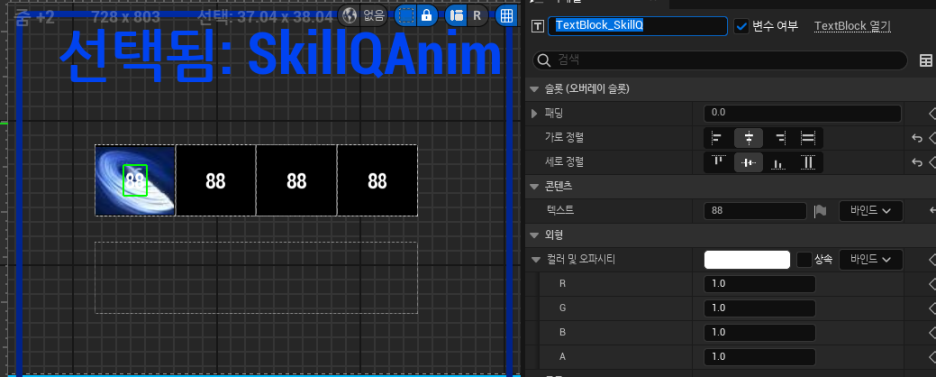Open the 바인드 dropdown for 텍스트
This screenshot has height=377, width=936.
[871, 211]
